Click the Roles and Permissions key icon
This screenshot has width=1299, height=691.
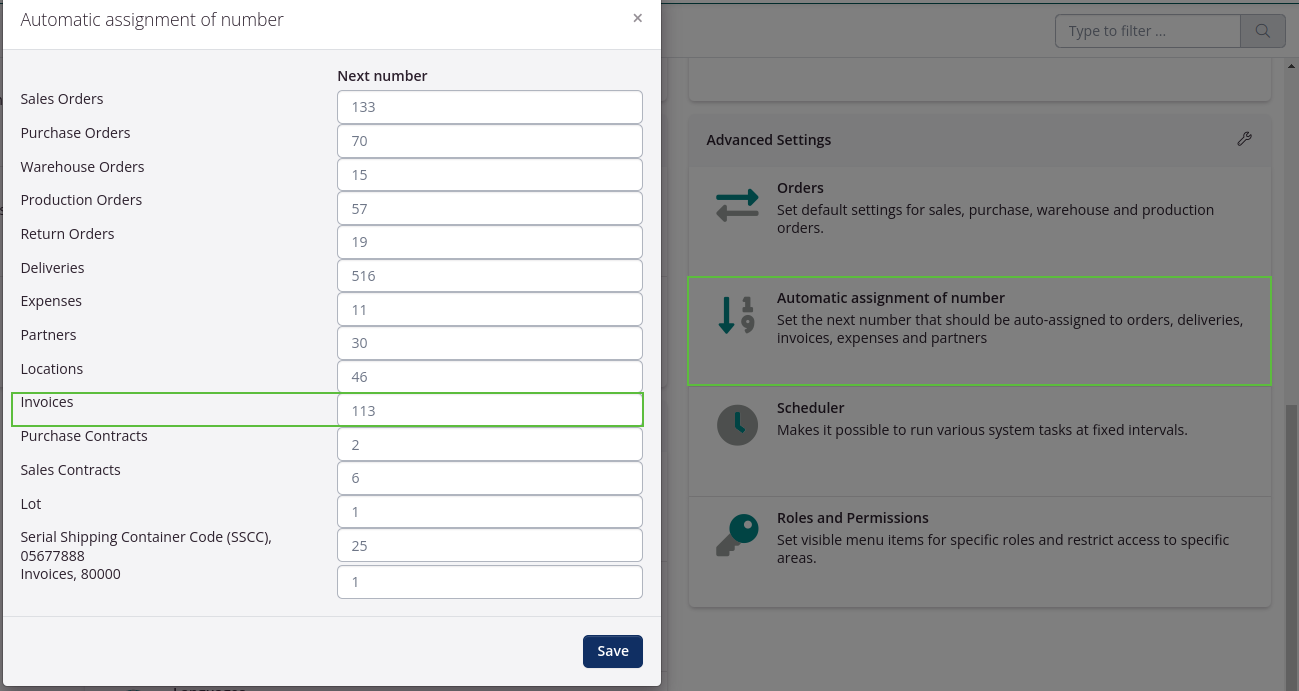coord(737,533)
